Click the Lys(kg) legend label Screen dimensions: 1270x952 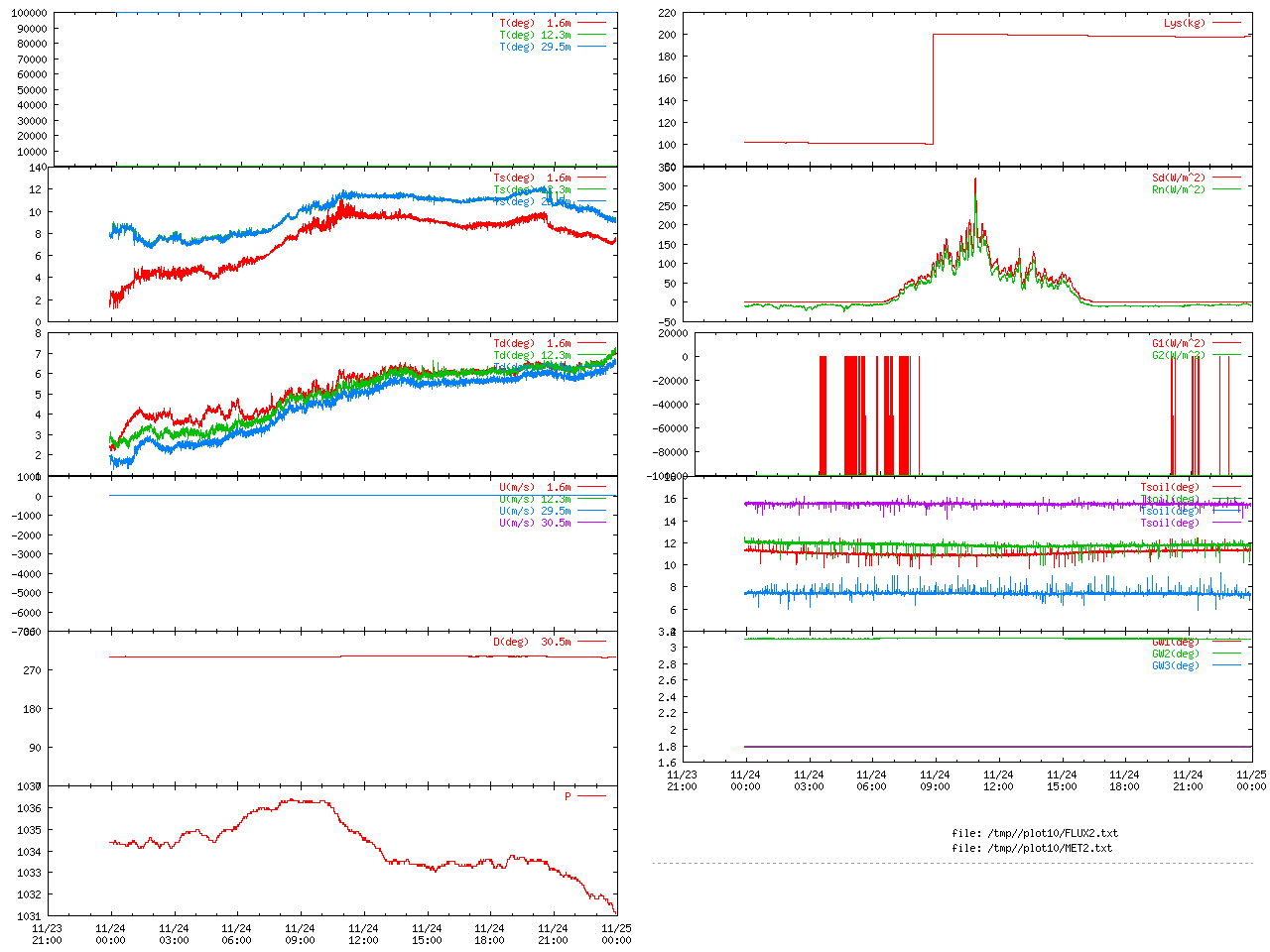tap(1185, 23)
